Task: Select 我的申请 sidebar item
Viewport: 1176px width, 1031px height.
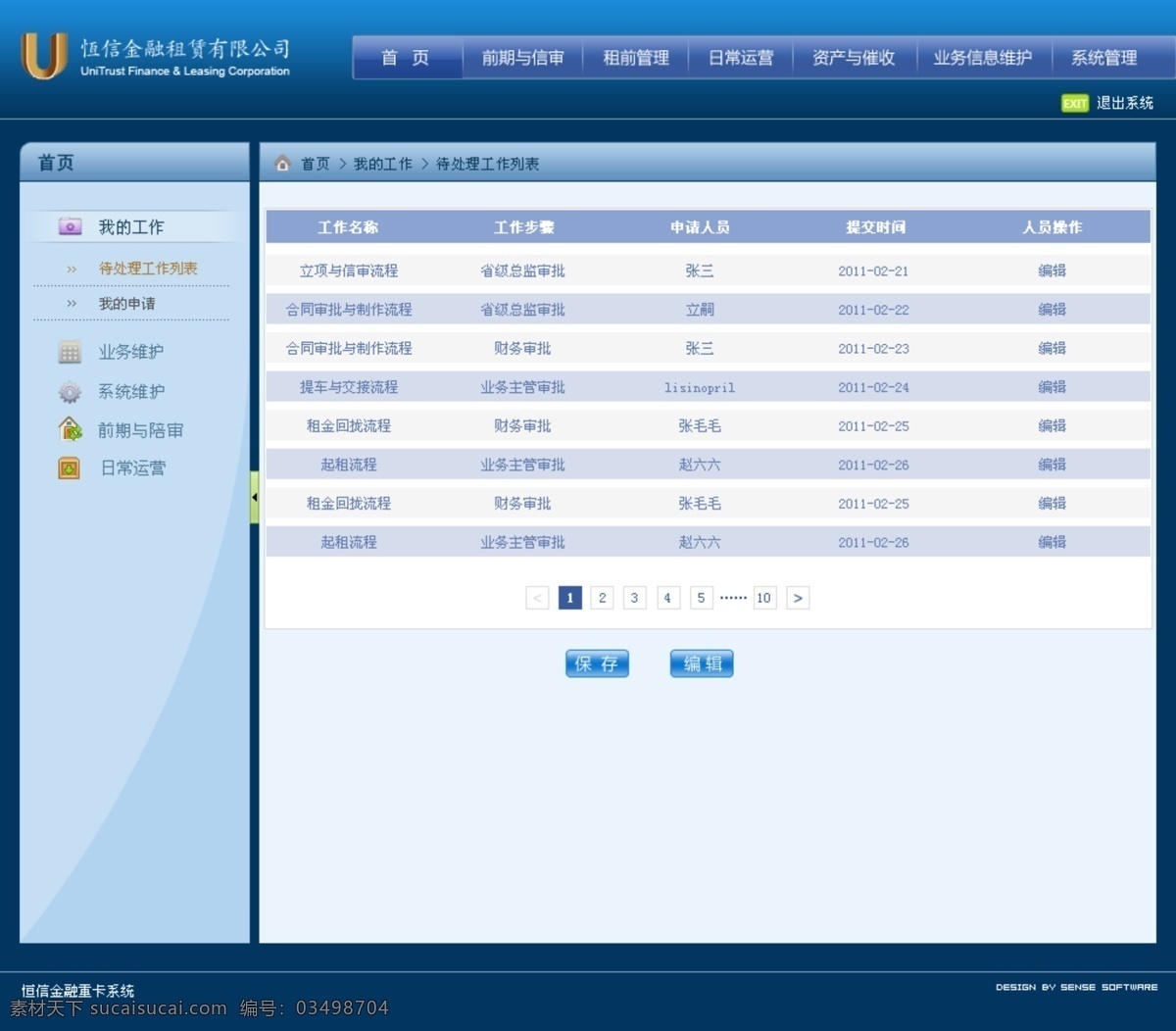Action: coord(126,304)
